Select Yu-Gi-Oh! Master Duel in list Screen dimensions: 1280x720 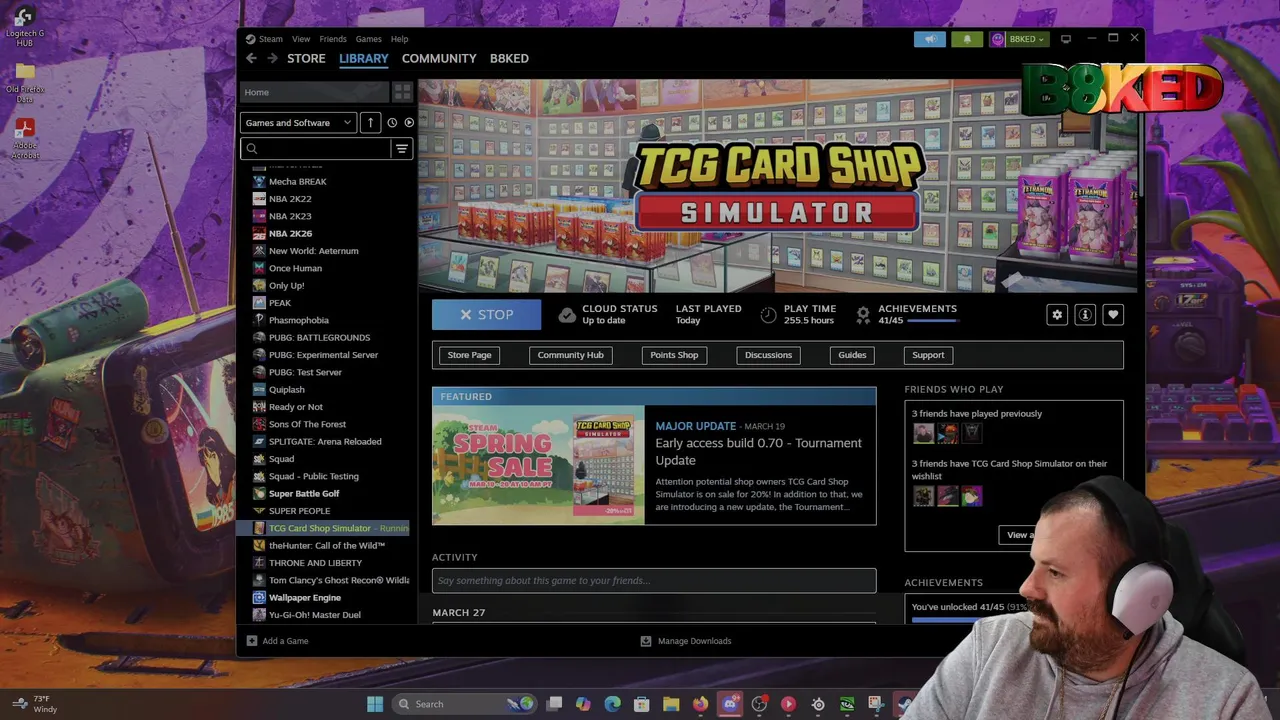314,615
